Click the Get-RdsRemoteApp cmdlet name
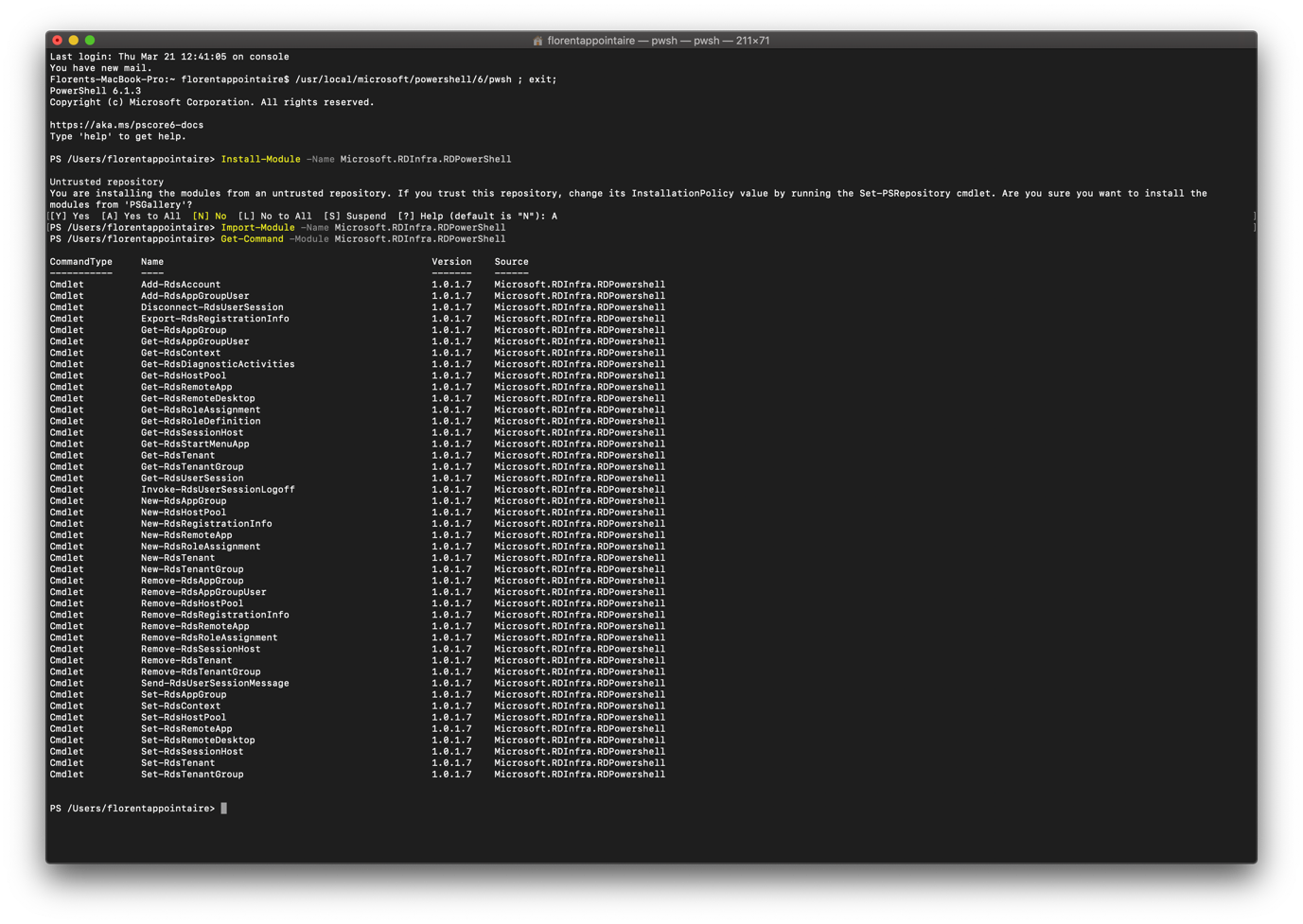The width and height of the screenshot is (1303, 924). [186, 387]
